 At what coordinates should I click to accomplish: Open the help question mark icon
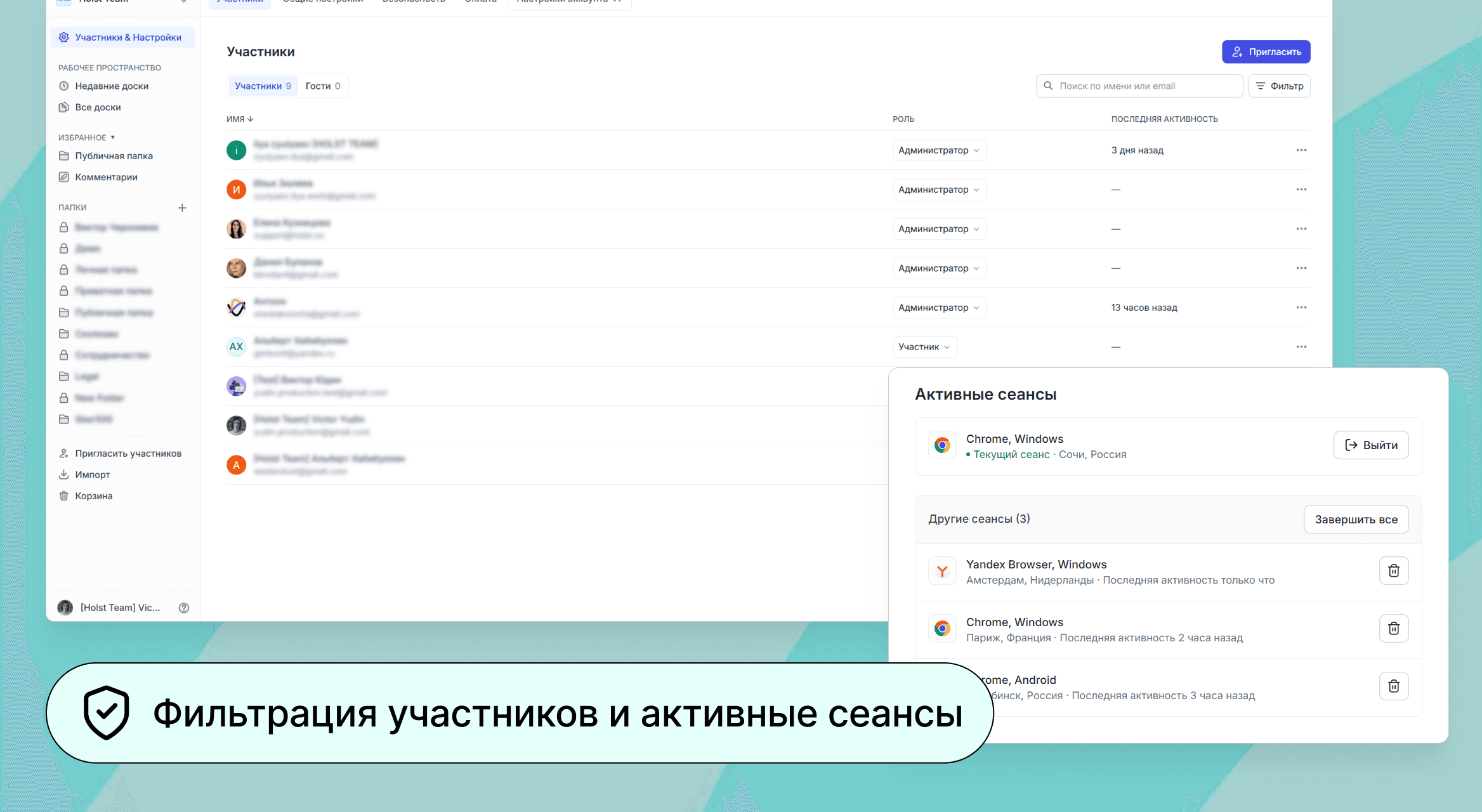coord(184,608)
